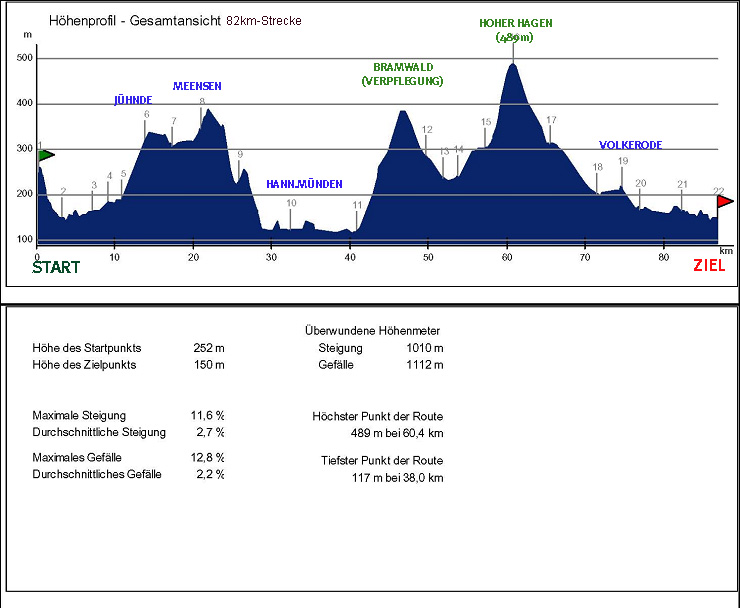Click the green start flag icon
Viewport: 740px width, 608px height.
tap(44, 155)
